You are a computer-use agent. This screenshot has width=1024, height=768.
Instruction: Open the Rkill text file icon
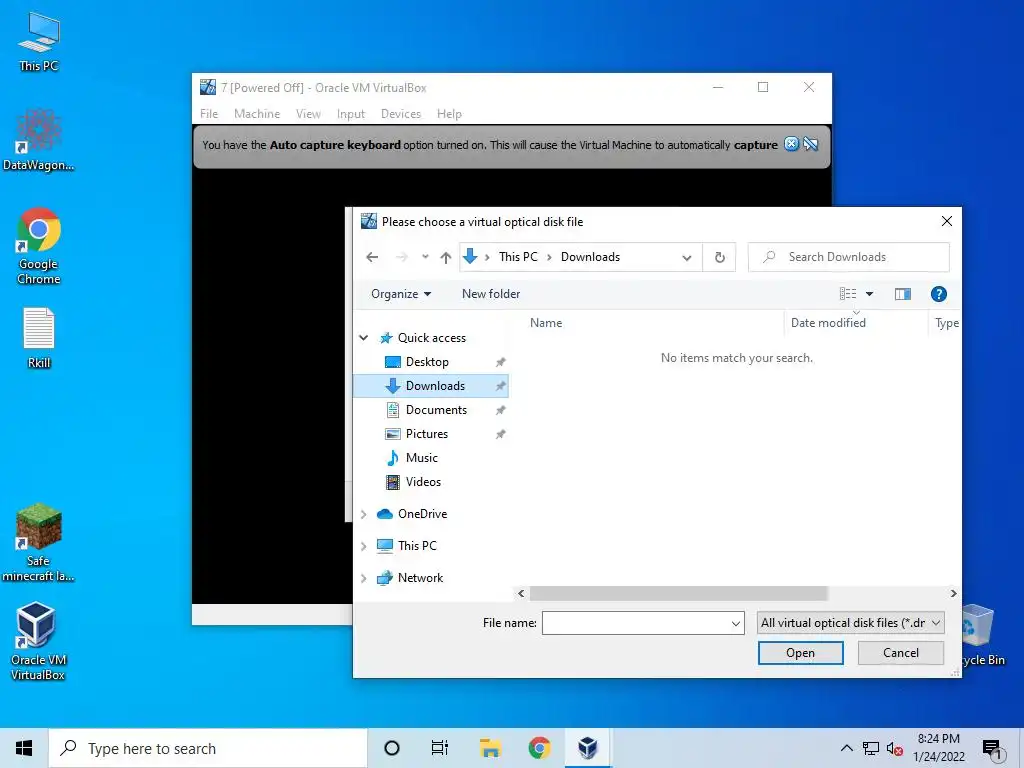pyautogui.click(x=39, y=338)
